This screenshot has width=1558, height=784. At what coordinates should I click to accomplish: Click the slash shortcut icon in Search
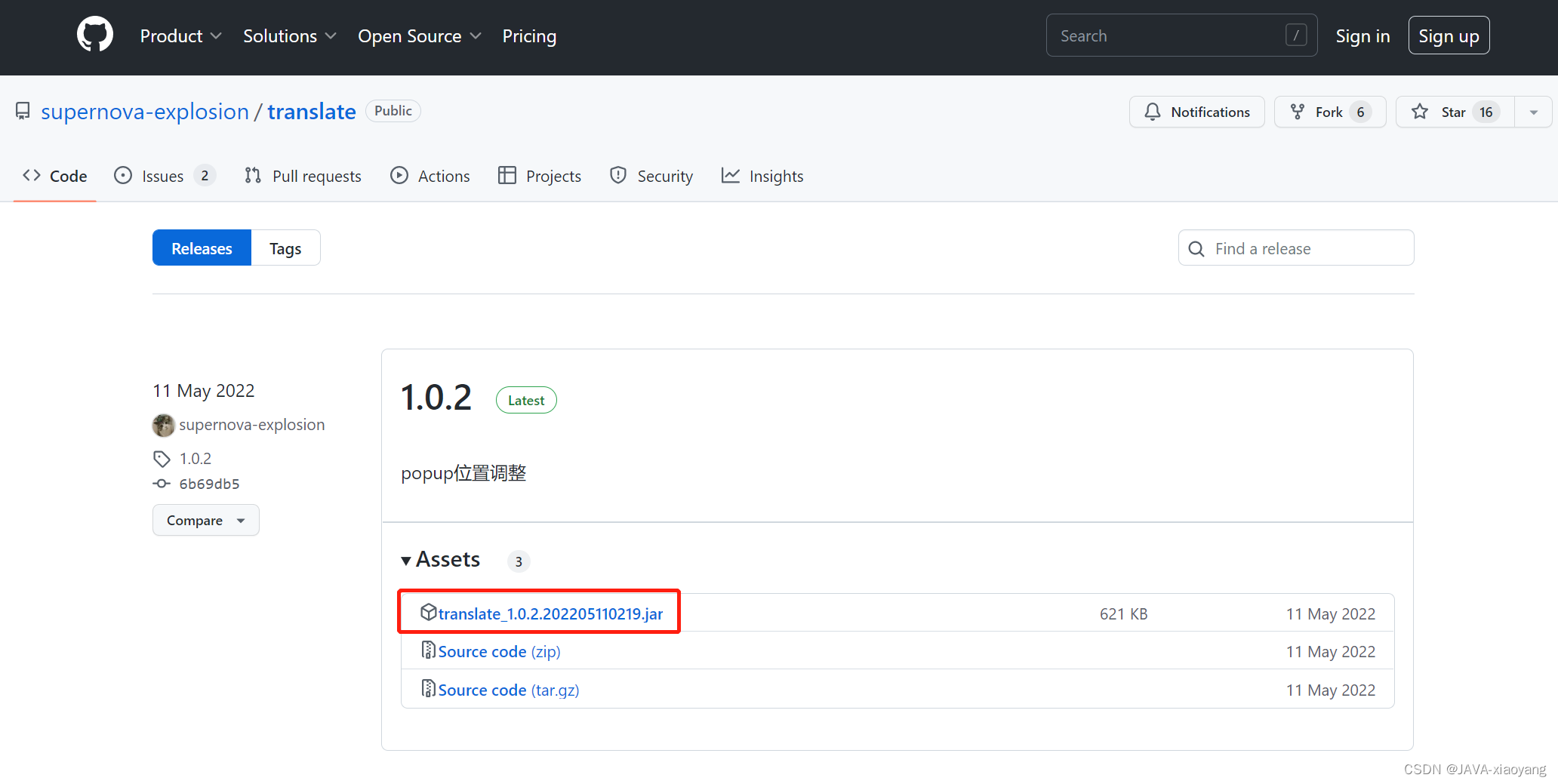pyautogui.click(x=1296, y=35)
